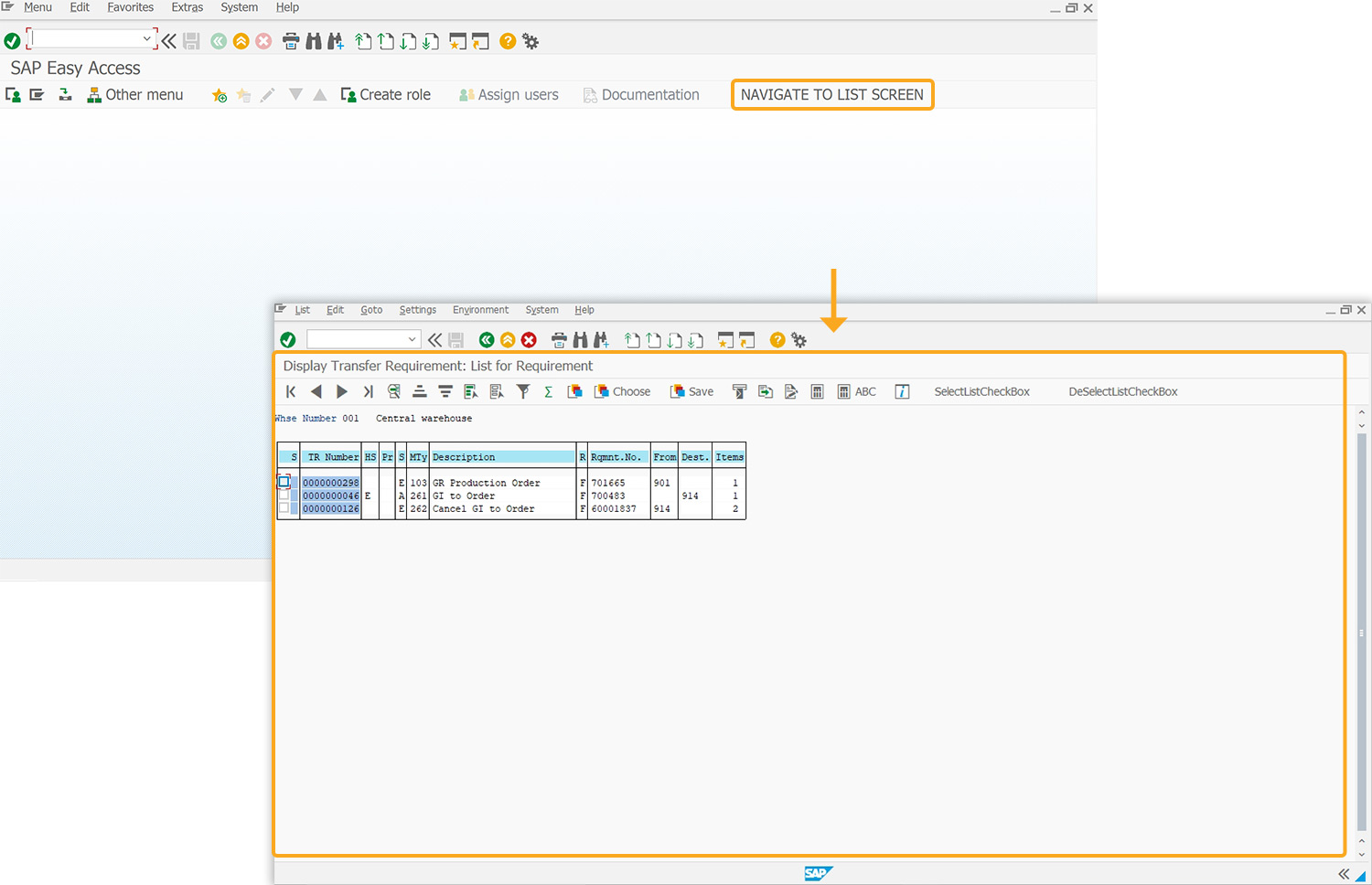1372x885 pixels.
Task: Click the Add to Favorites star icon
Action: point(220,95)
